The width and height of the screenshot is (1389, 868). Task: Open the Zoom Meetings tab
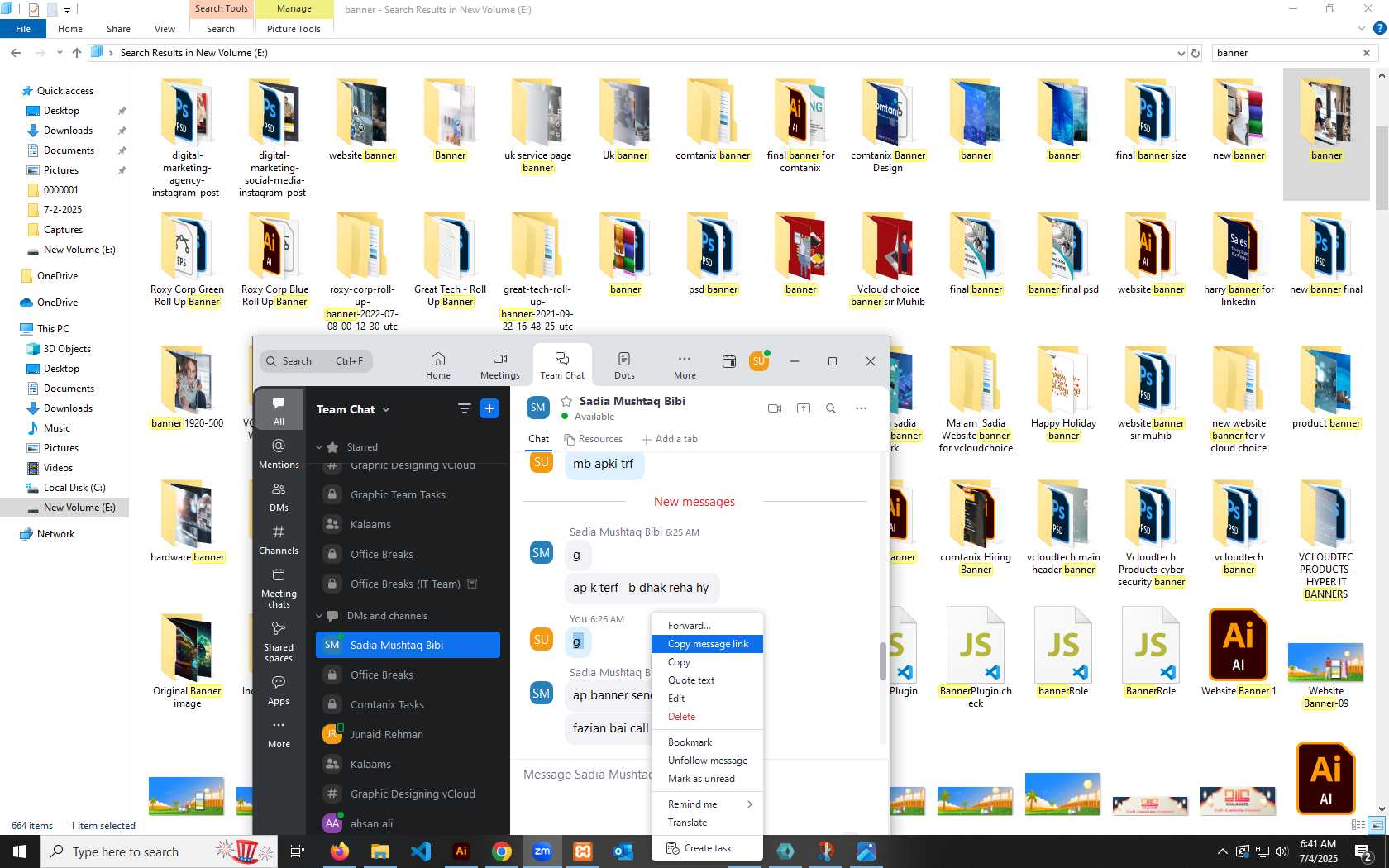pos(500,365)
